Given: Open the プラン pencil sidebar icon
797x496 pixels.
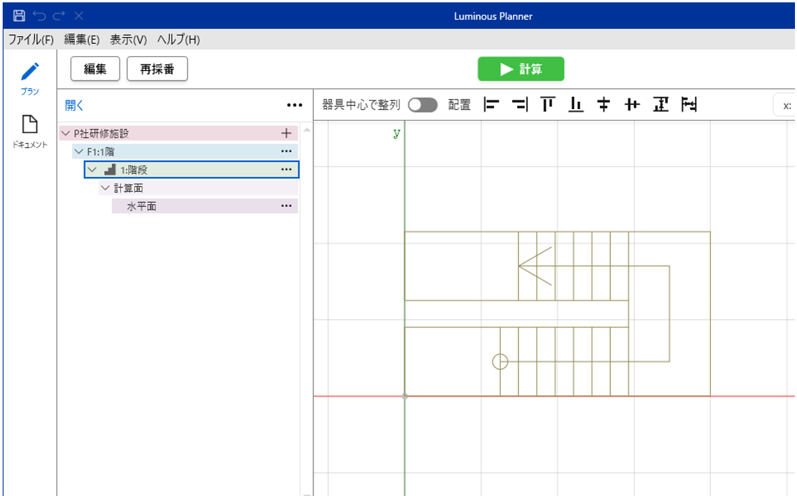Looking at the screenshot, I should [30, 73].
